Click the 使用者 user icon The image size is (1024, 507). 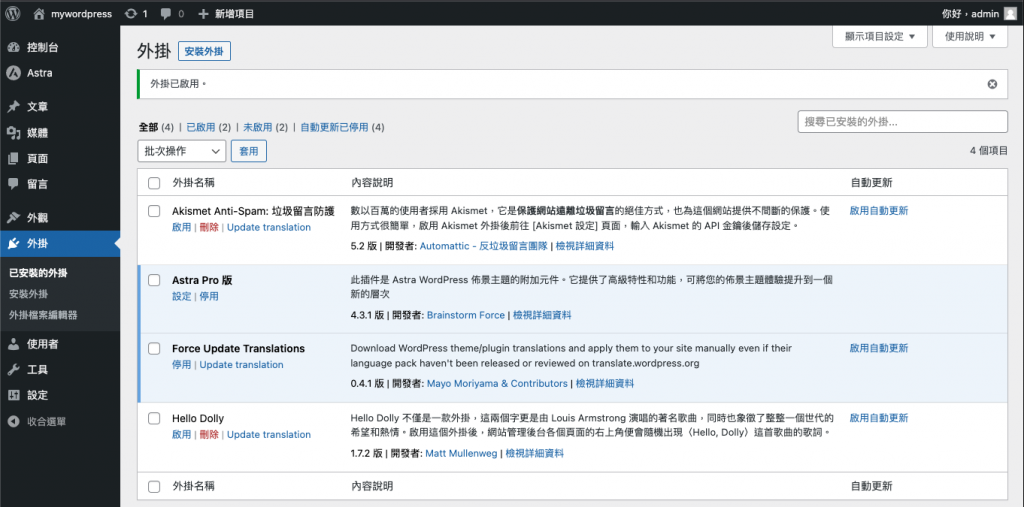coord(13,344)
